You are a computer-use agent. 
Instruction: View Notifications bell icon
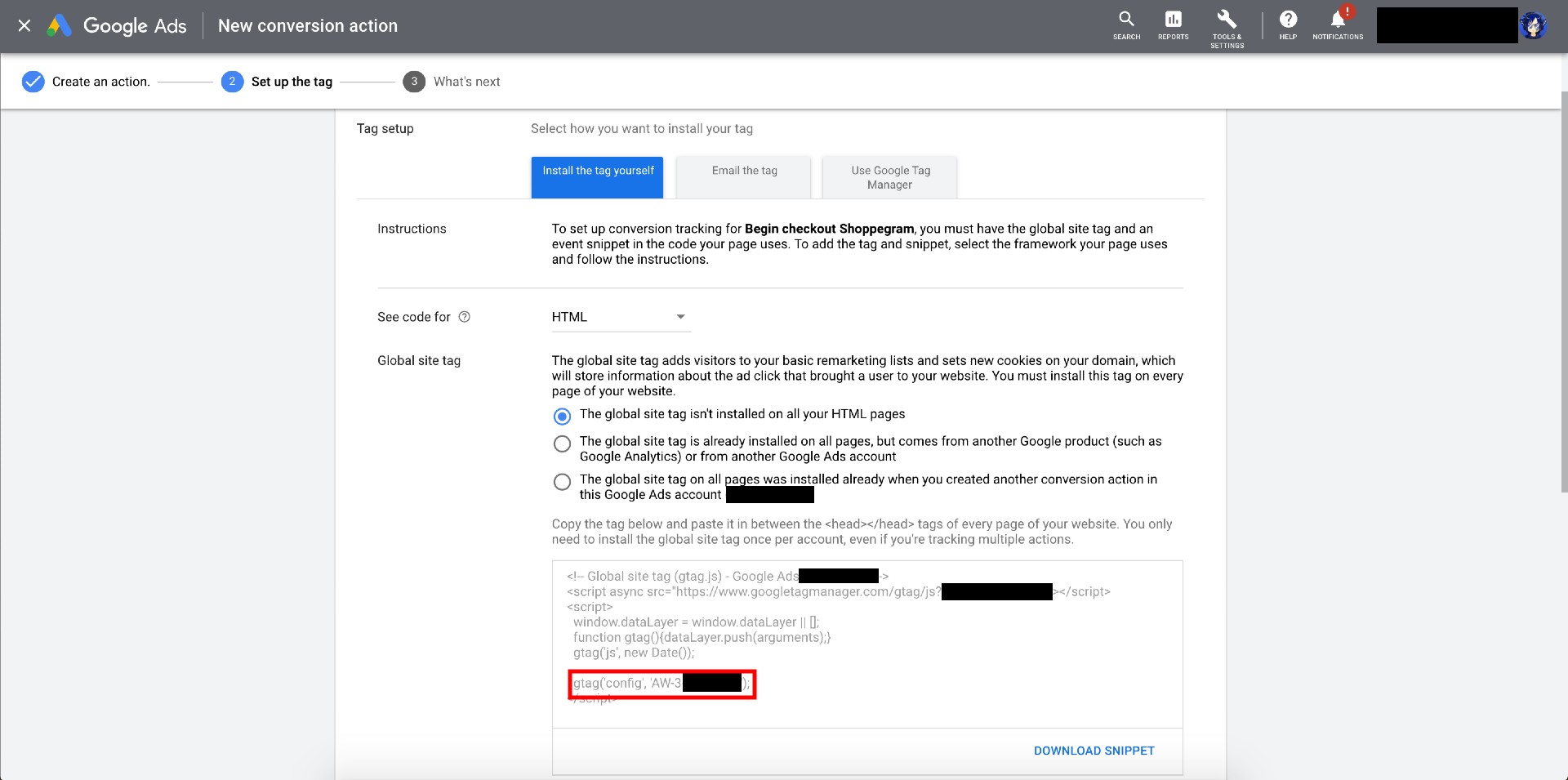(1338, 24)
